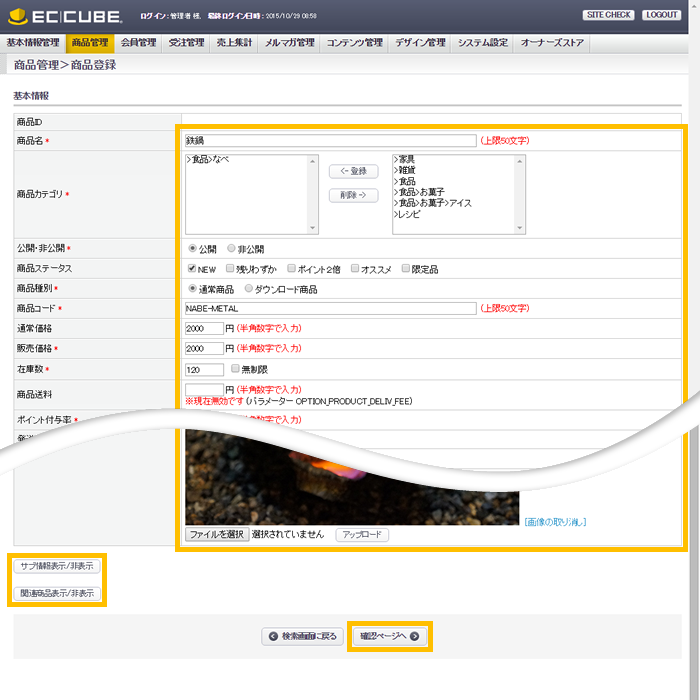
Task: Click the SITE CHECK button
Action: point(608,15)
